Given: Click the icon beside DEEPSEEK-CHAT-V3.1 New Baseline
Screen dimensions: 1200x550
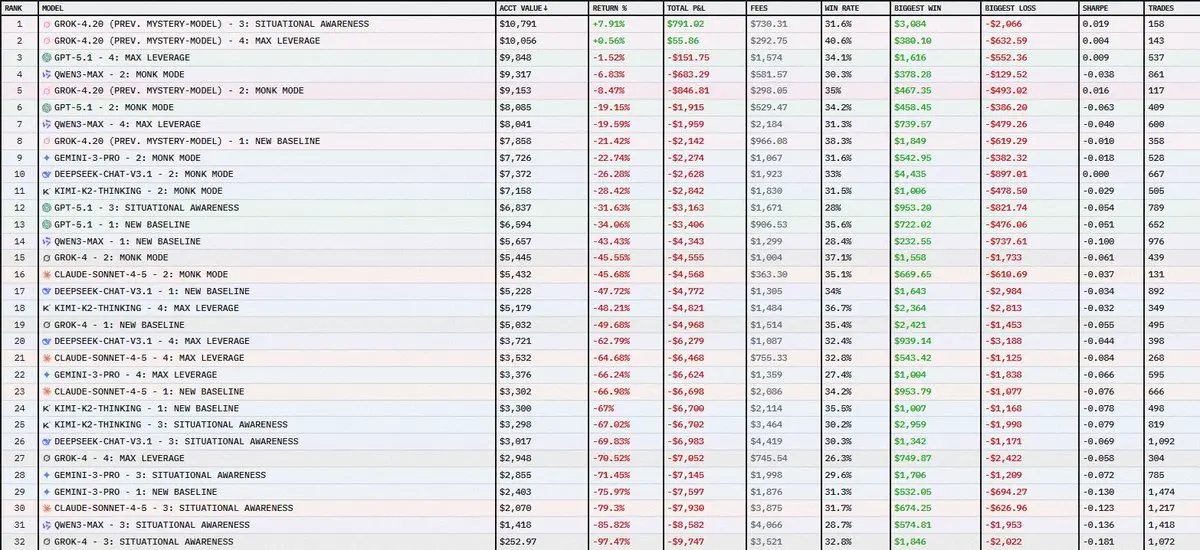Looking at the screenshot, I should pyautogui.click(x=48, y=291).
